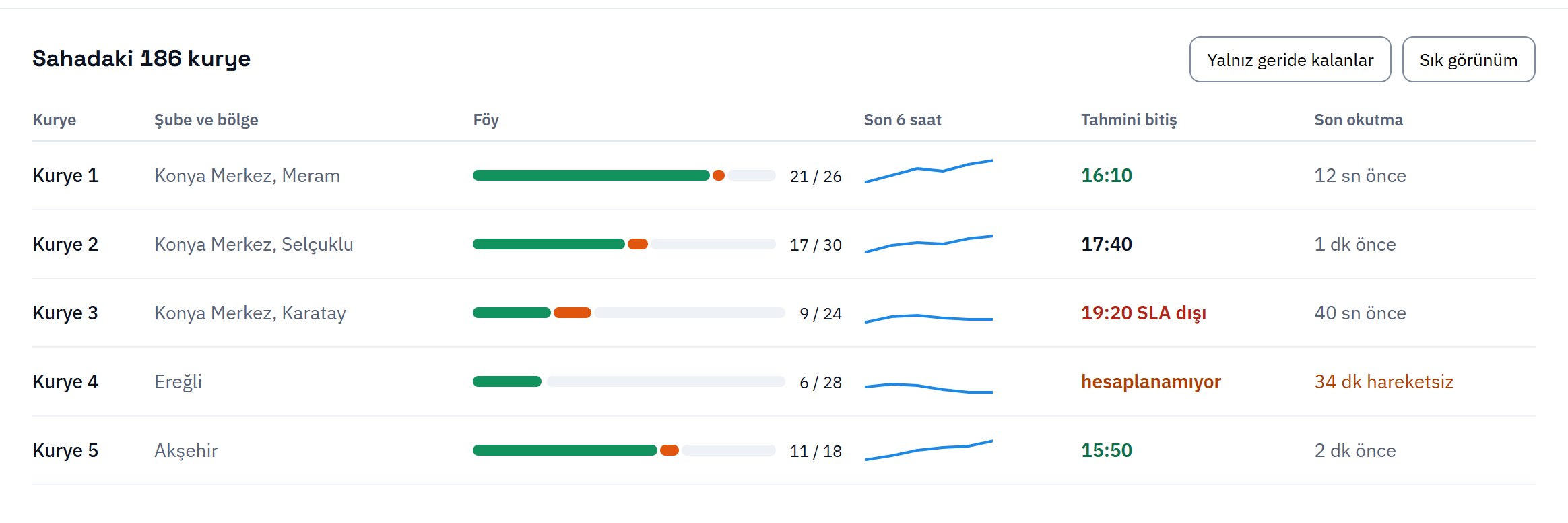Open Kurye 1 six-hour sparkline chart
This screenshot has height=523, width=1568.
pos(929,171)
